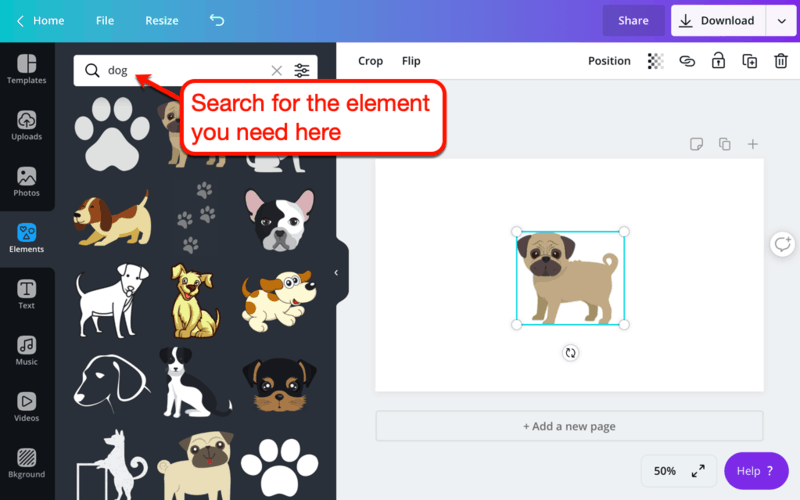Go back to Home
Screen dimensions: 800x500
pos(41,20)
